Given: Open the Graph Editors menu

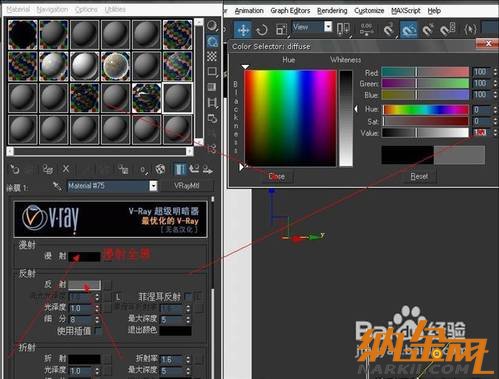Looking at the screenshot, I should [290, 11].
